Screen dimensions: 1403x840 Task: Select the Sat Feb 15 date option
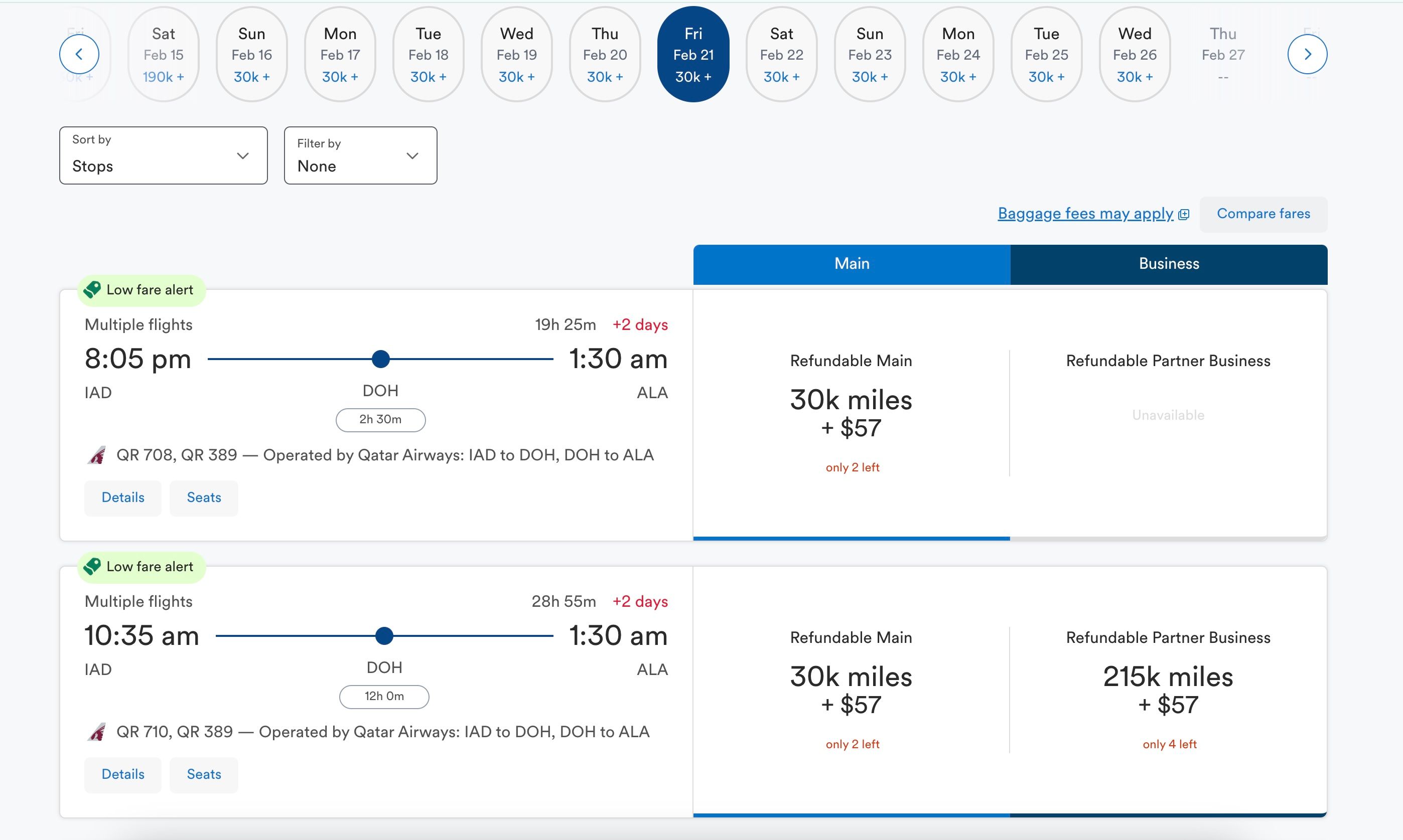click(x=163, y=54)
